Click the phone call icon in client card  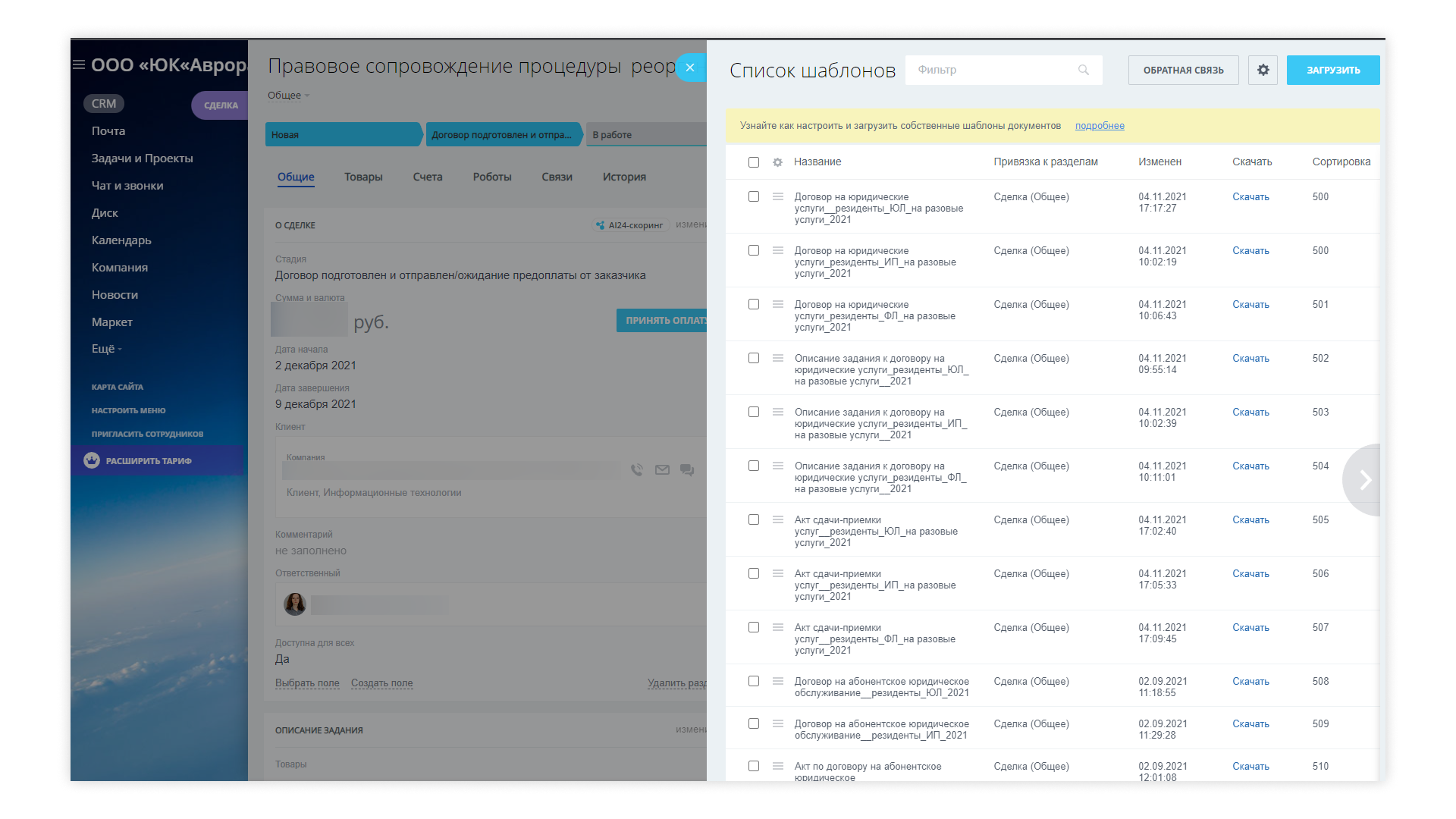(637, 470)
